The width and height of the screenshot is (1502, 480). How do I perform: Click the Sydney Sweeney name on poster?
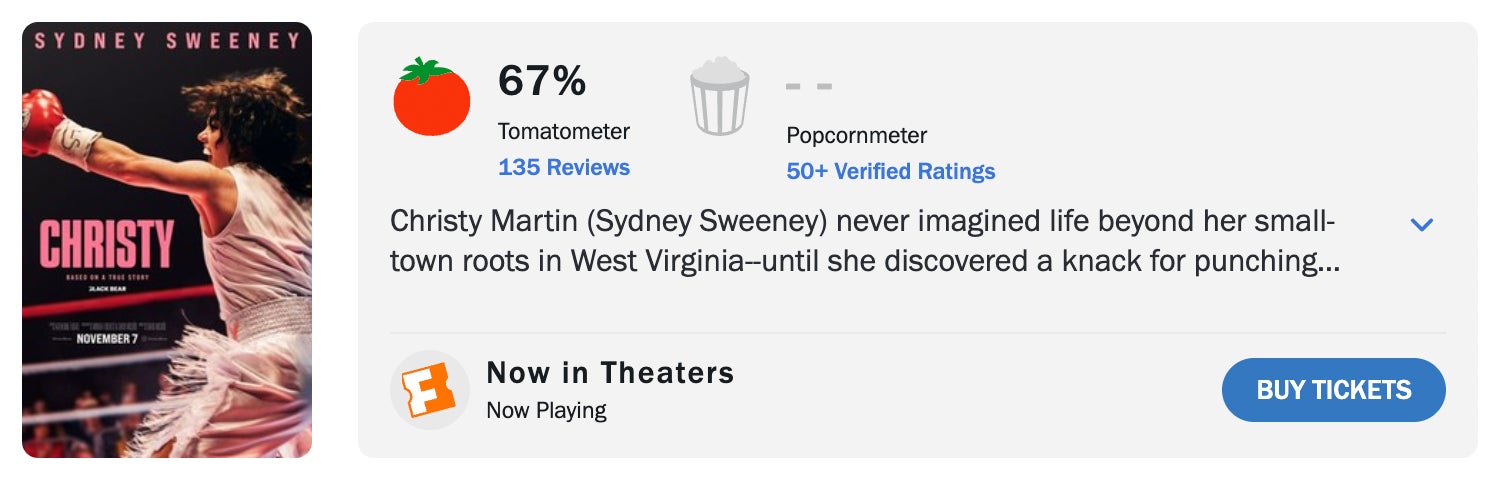coord(167,41)
